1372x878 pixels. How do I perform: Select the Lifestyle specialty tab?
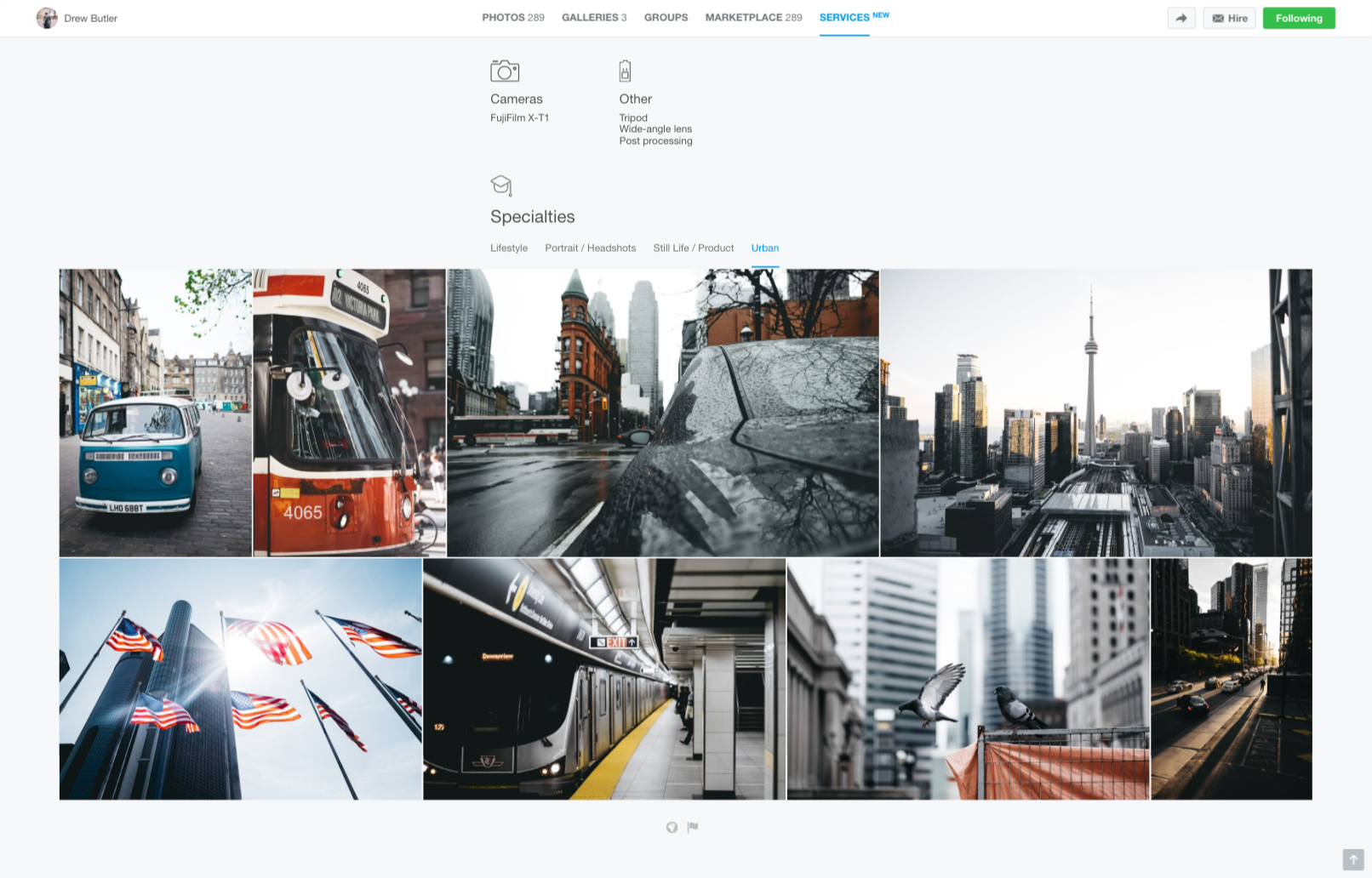click(x=509, y=248)
